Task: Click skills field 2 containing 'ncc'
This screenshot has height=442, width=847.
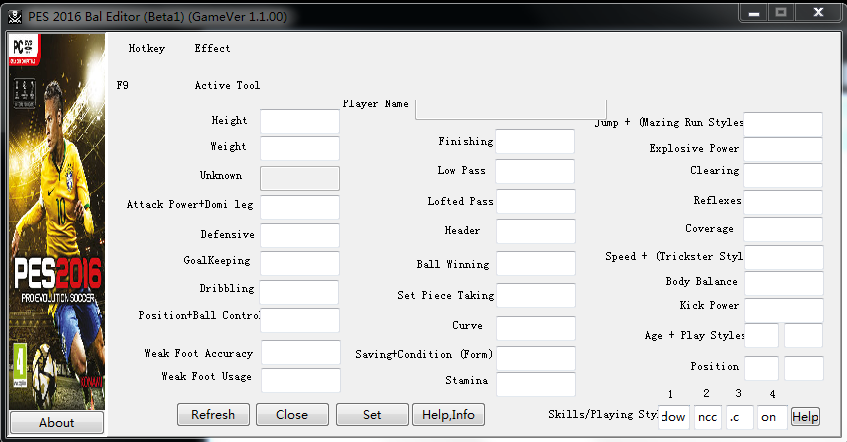Action: 708,417
